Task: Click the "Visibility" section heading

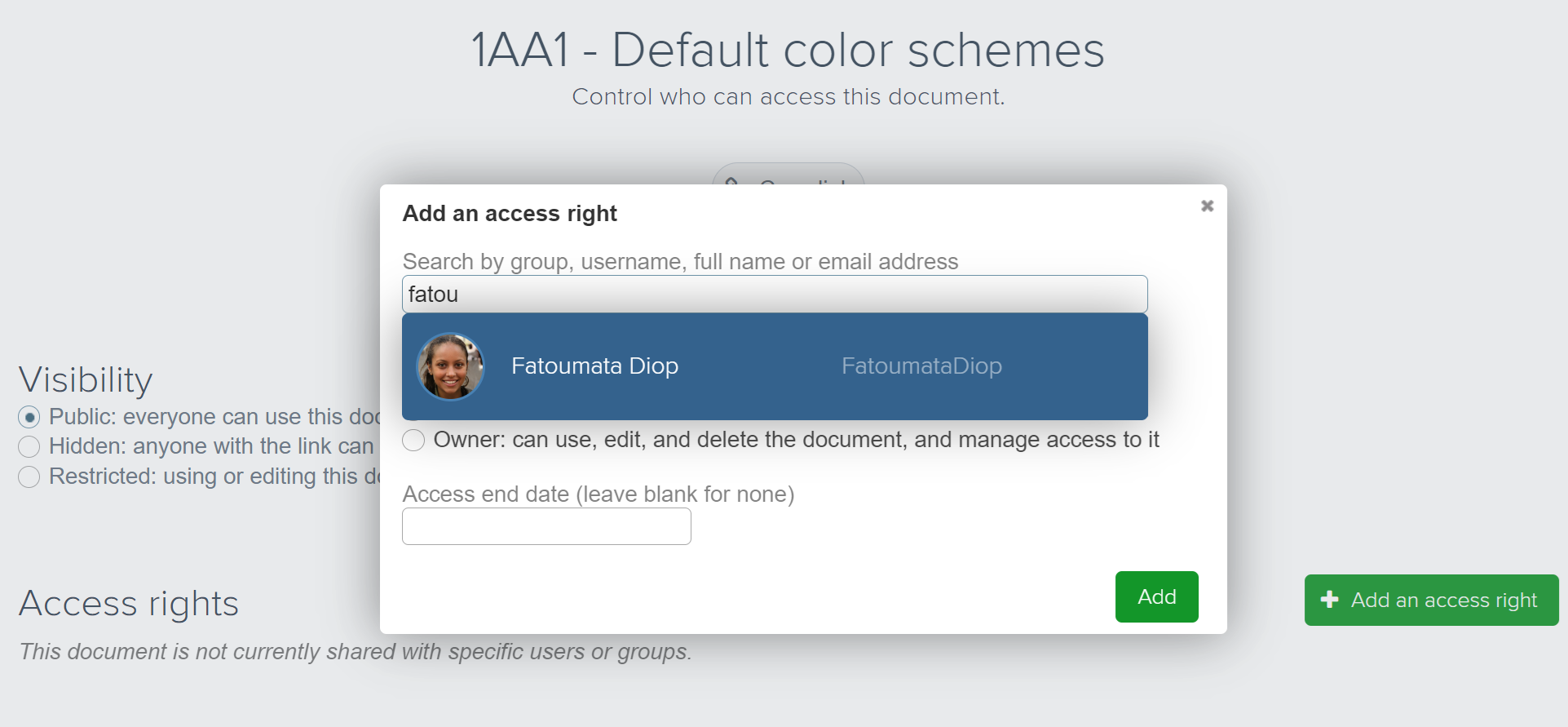Action: [x=86, y=380]
